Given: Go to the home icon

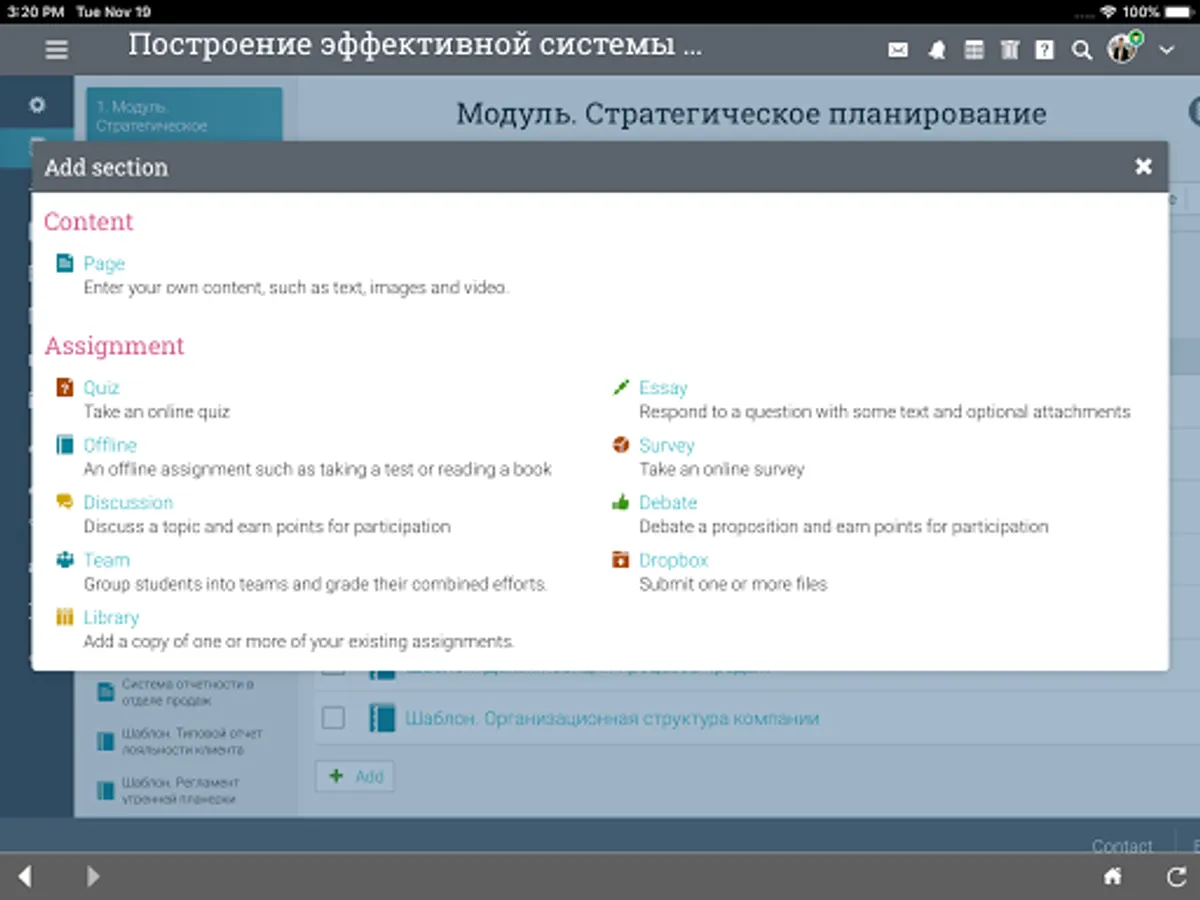Looking at the screenshot, I should 1112,877.
